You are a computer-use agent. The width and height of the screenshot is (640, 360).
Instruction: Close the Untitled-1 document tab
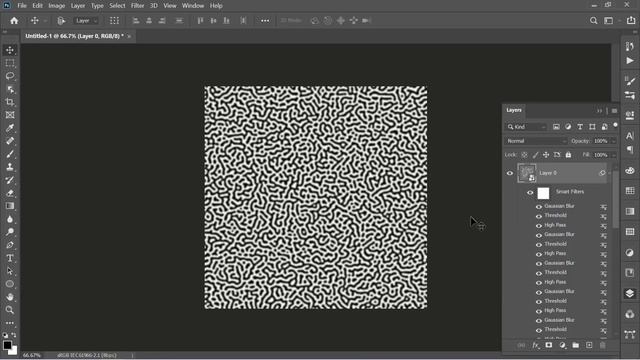coord(129,36)
